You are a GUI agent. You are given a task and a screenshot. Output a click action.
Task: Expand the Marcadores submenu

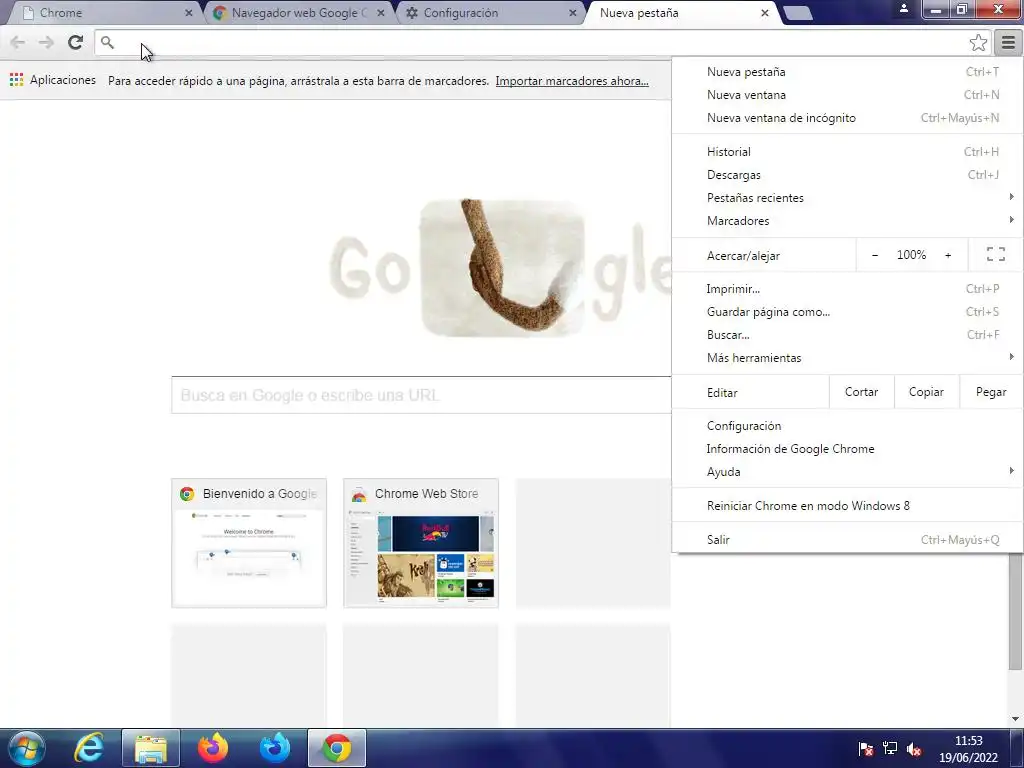pyautogui.click(x=847, y=221)
